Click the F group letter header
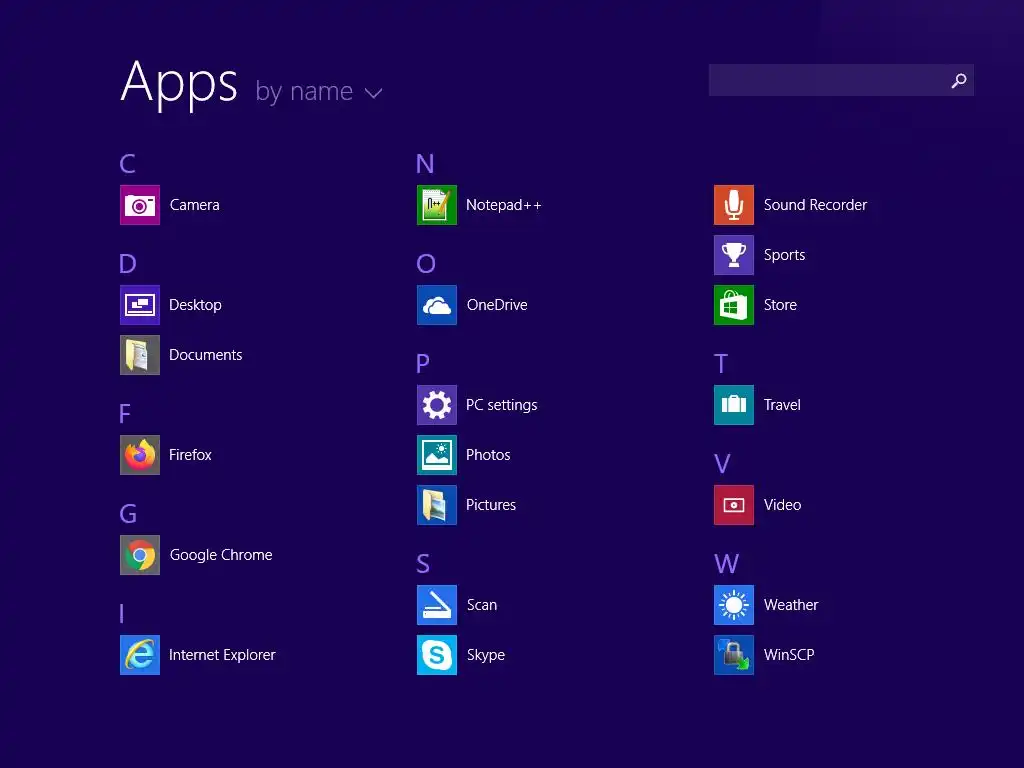 tap(125, 413)
